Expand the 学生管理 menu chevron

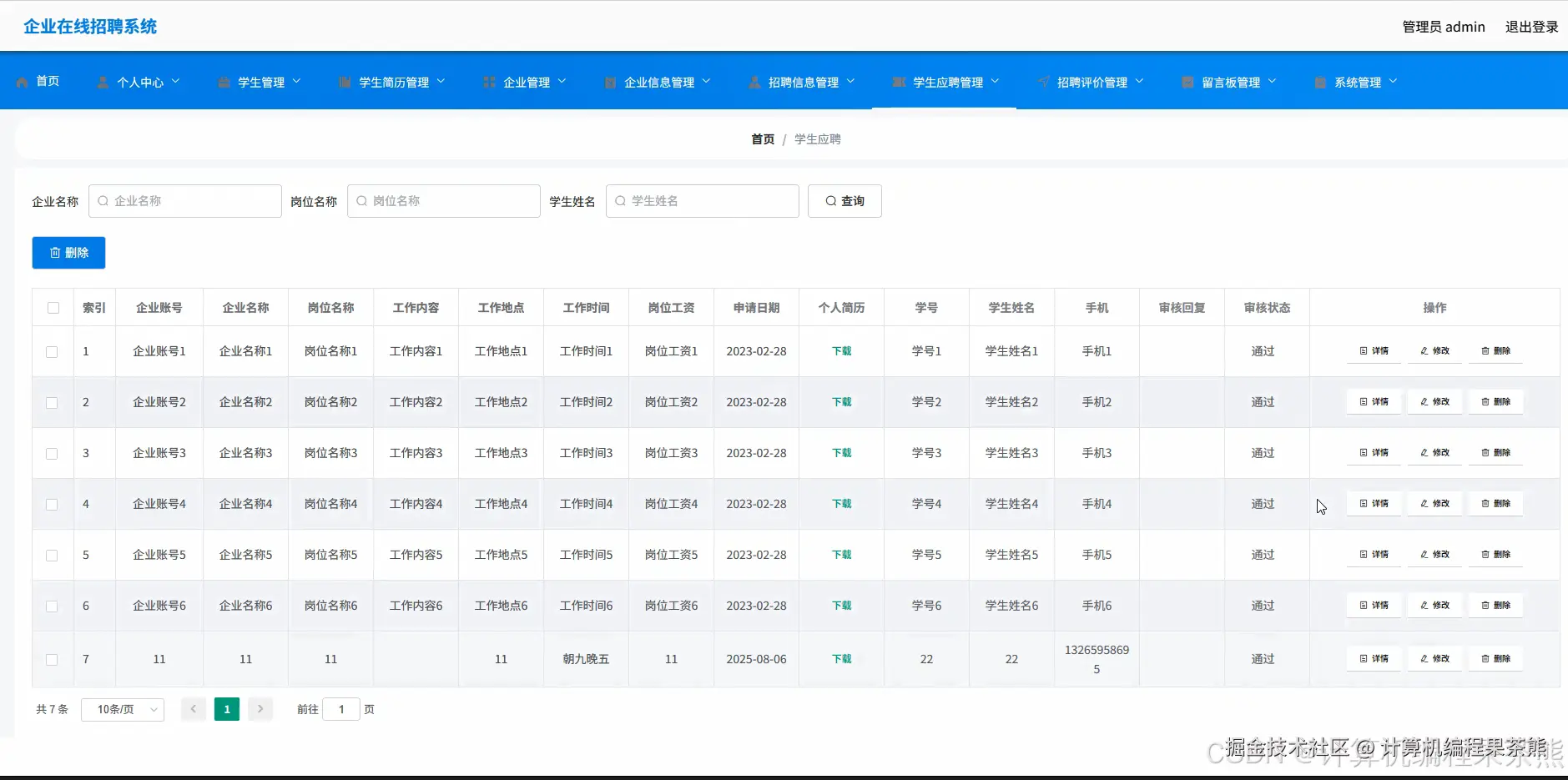(296, 81)
